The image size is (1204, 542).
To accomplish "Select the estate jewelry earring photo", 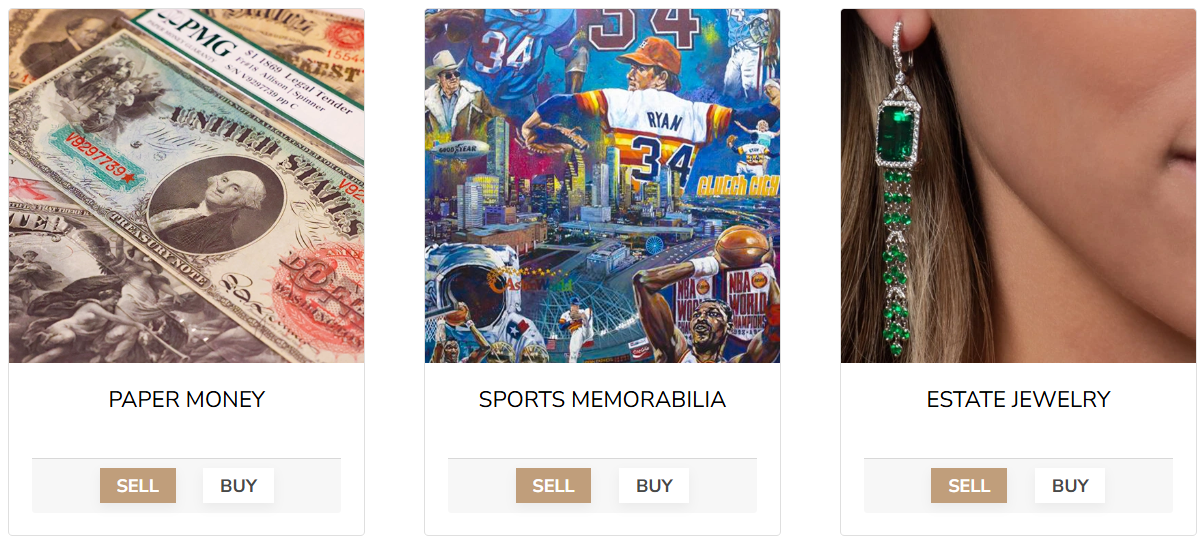I will [x=1018, y=186].
